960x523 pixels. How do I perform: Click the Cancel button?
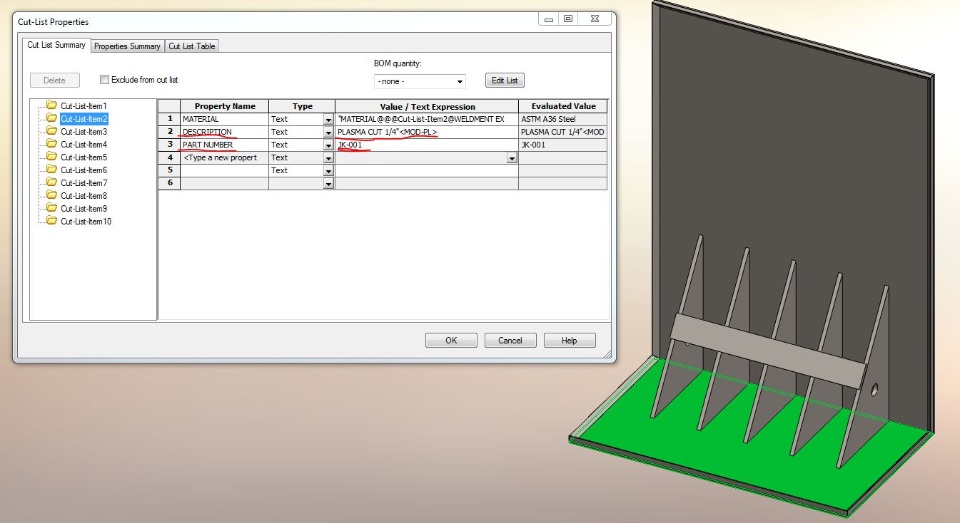[x=510, y=341]
